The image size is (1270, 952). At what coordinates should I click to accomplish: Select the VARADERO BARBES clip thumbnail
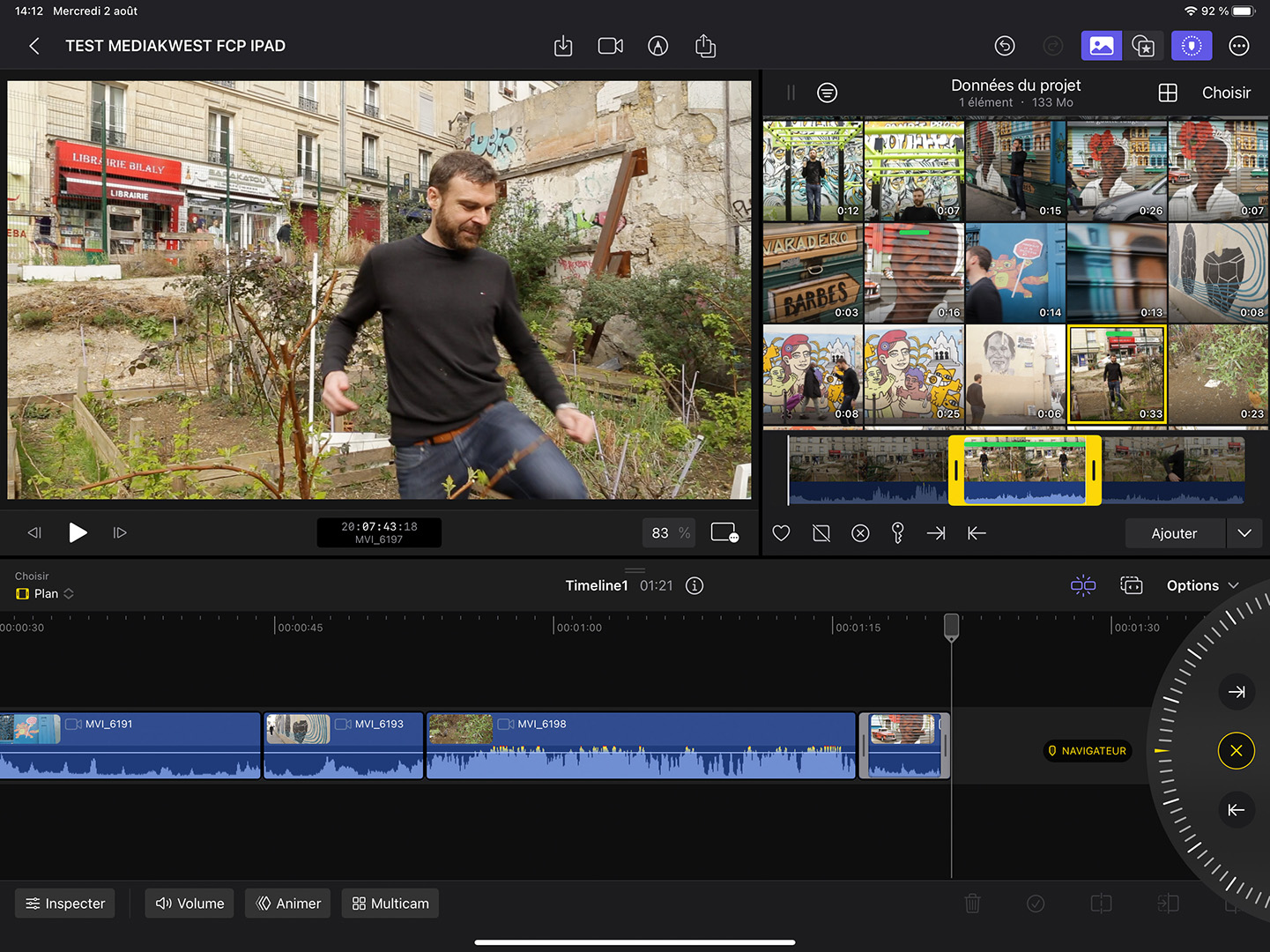tap(813, 273)
